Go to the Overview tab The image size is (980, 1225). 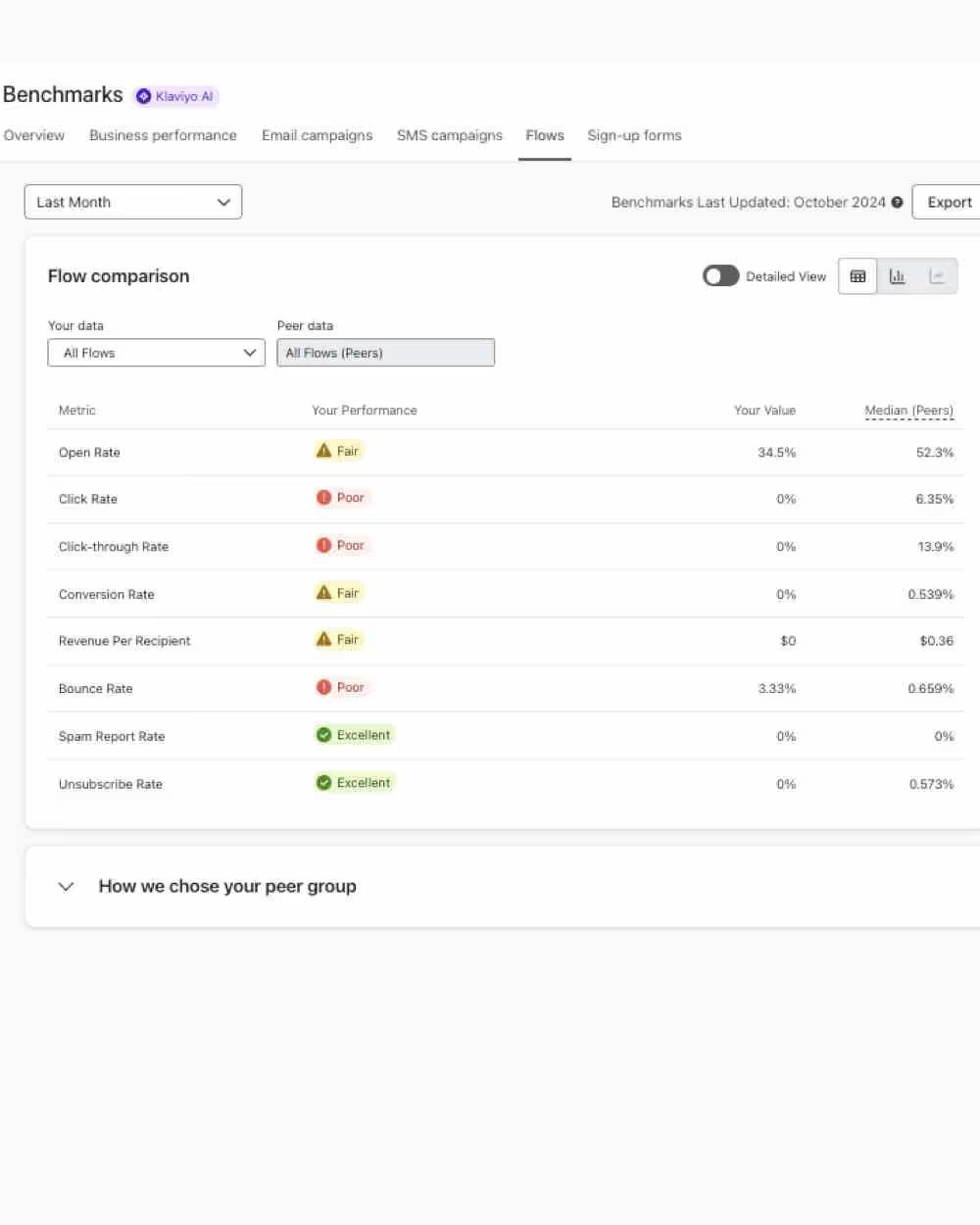tap(34, 135)
